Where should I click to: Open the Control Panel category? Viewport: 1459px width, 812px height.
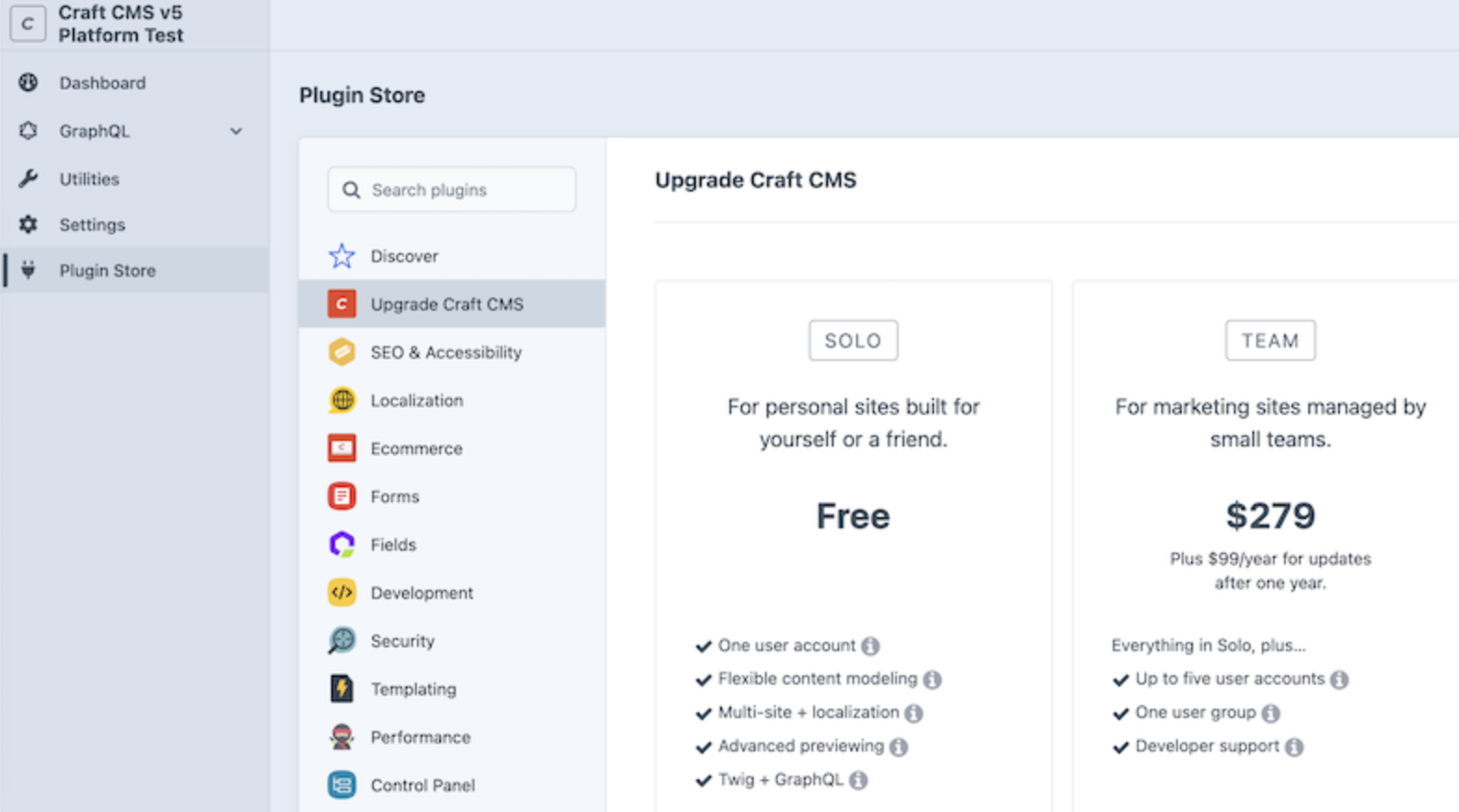452,785
